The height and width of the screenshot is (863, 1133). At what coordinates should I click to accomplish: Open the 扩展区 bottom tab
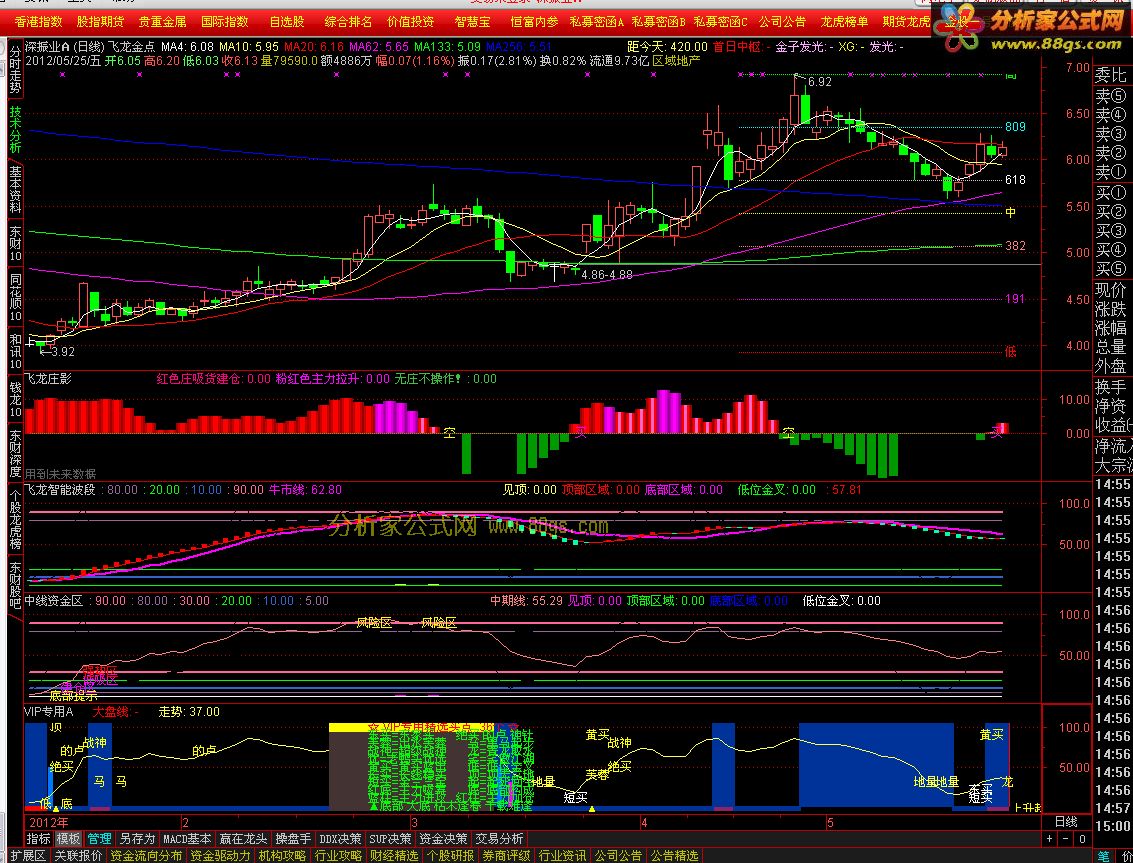pos(28,856)
